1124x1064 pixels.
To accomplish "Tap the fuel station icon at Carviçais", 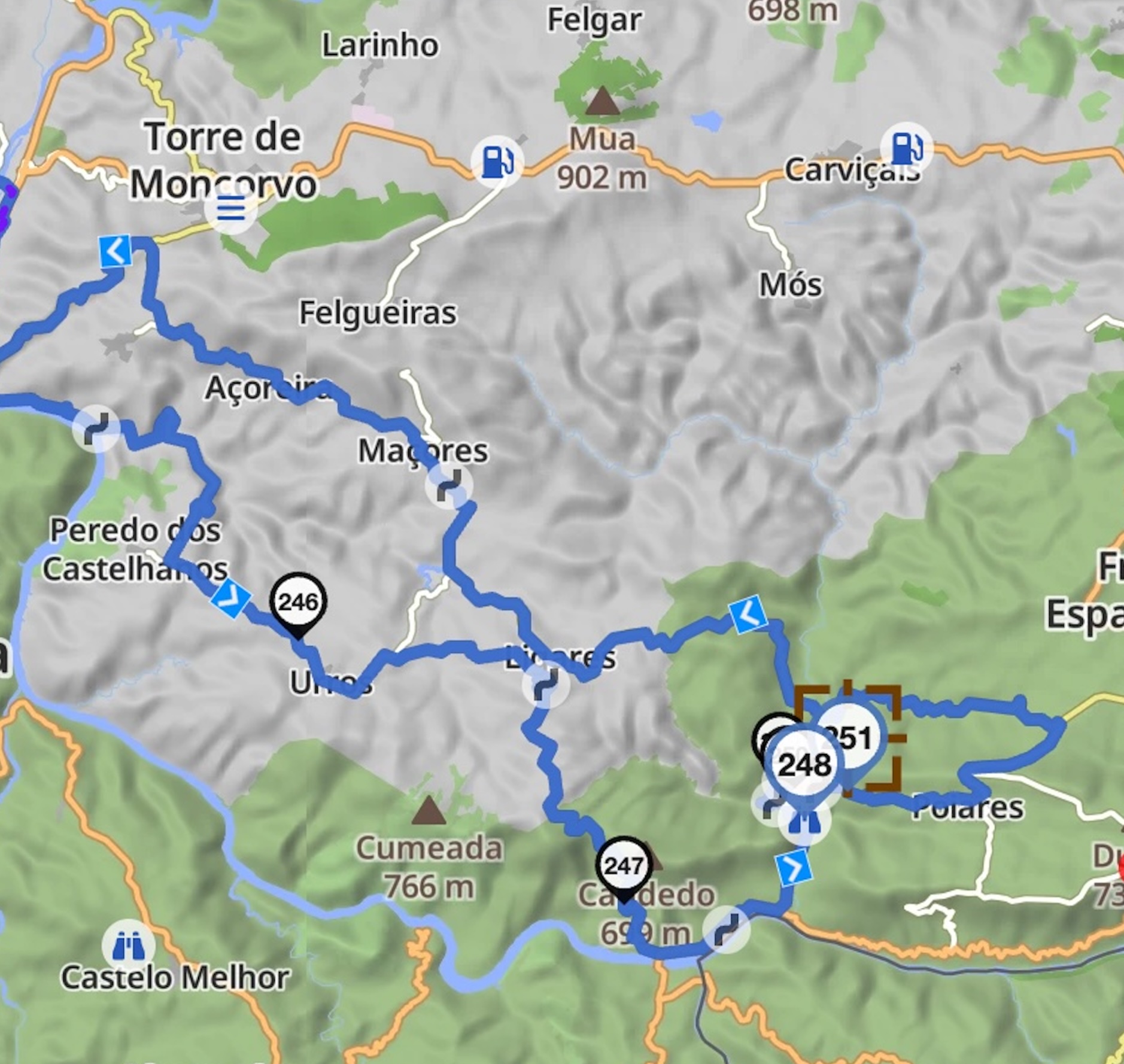I will click(x=907, y=148).
